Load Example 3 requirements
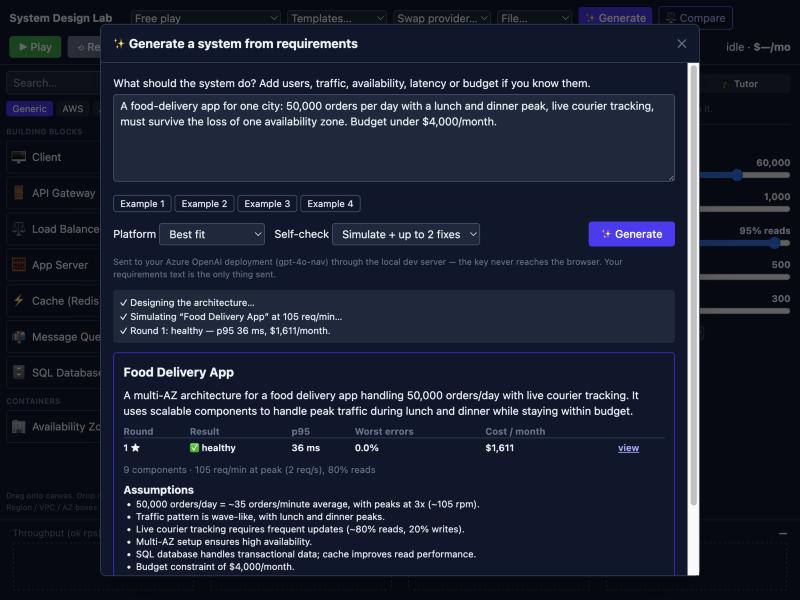Screen dimensions: 800x600 click(267, 204)
